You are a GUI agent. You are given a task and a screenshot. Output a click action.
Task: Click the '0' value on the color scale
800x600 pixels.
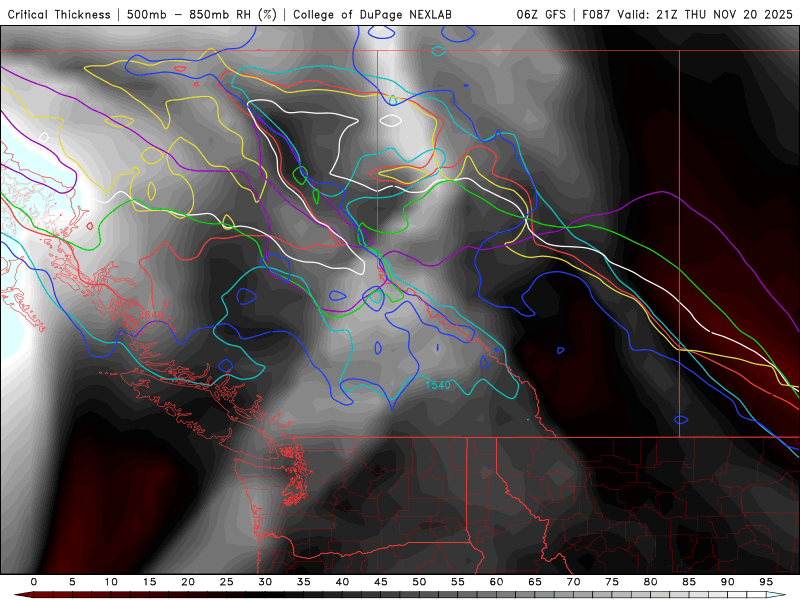34,582
